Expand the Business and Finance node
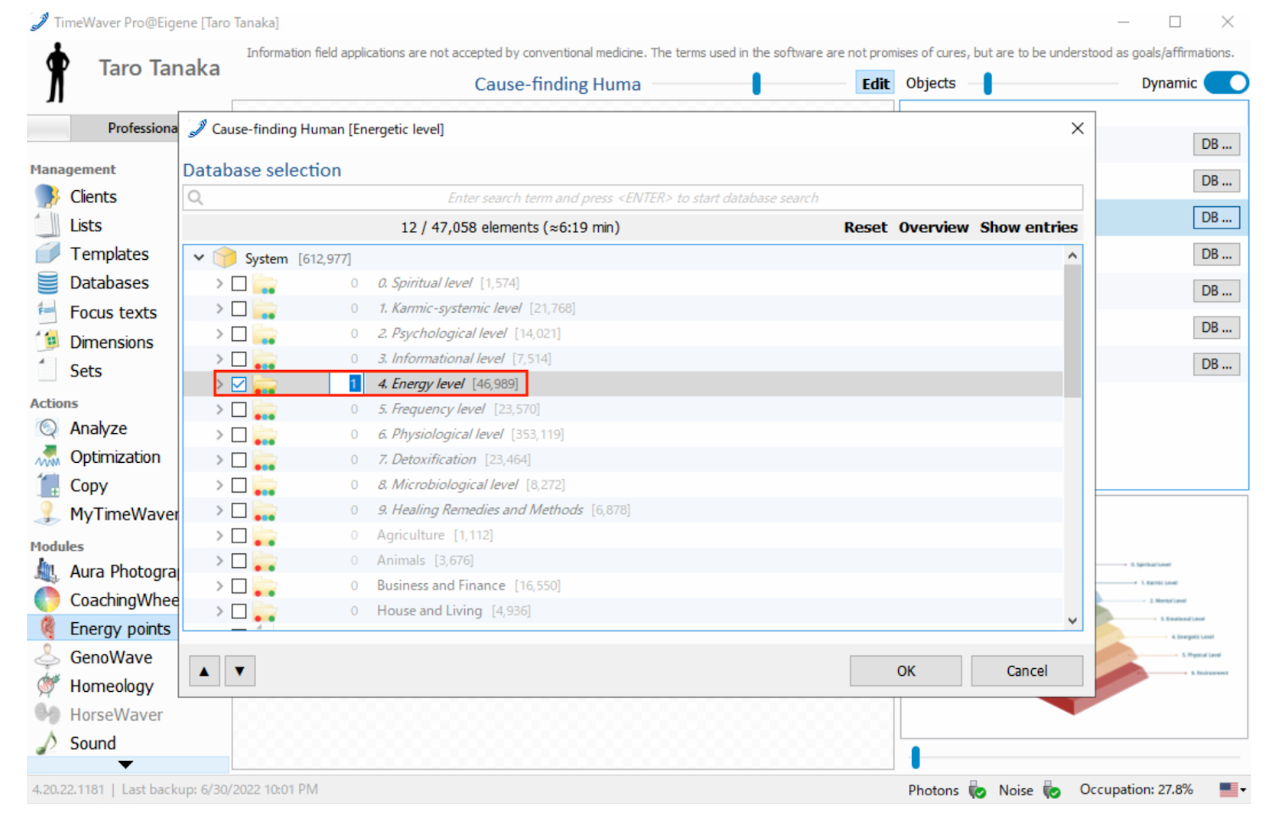The image size is (1284, 824). pos(220,585)
